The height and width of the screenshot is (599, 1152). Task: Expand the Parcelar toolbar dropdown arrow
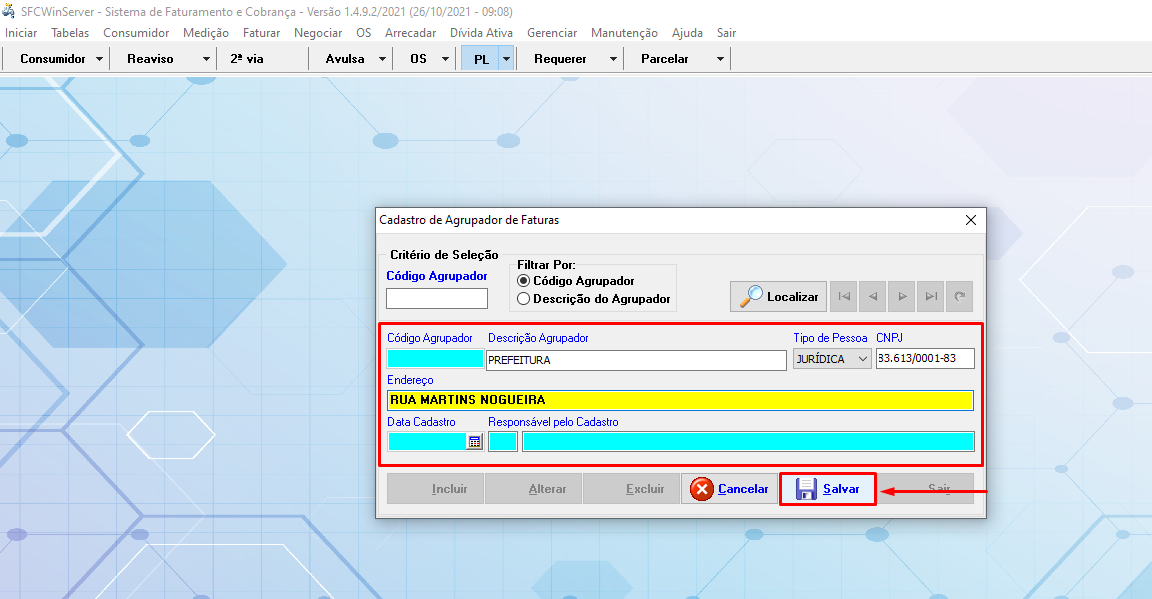pyautogui.click(x=720, y=59)
